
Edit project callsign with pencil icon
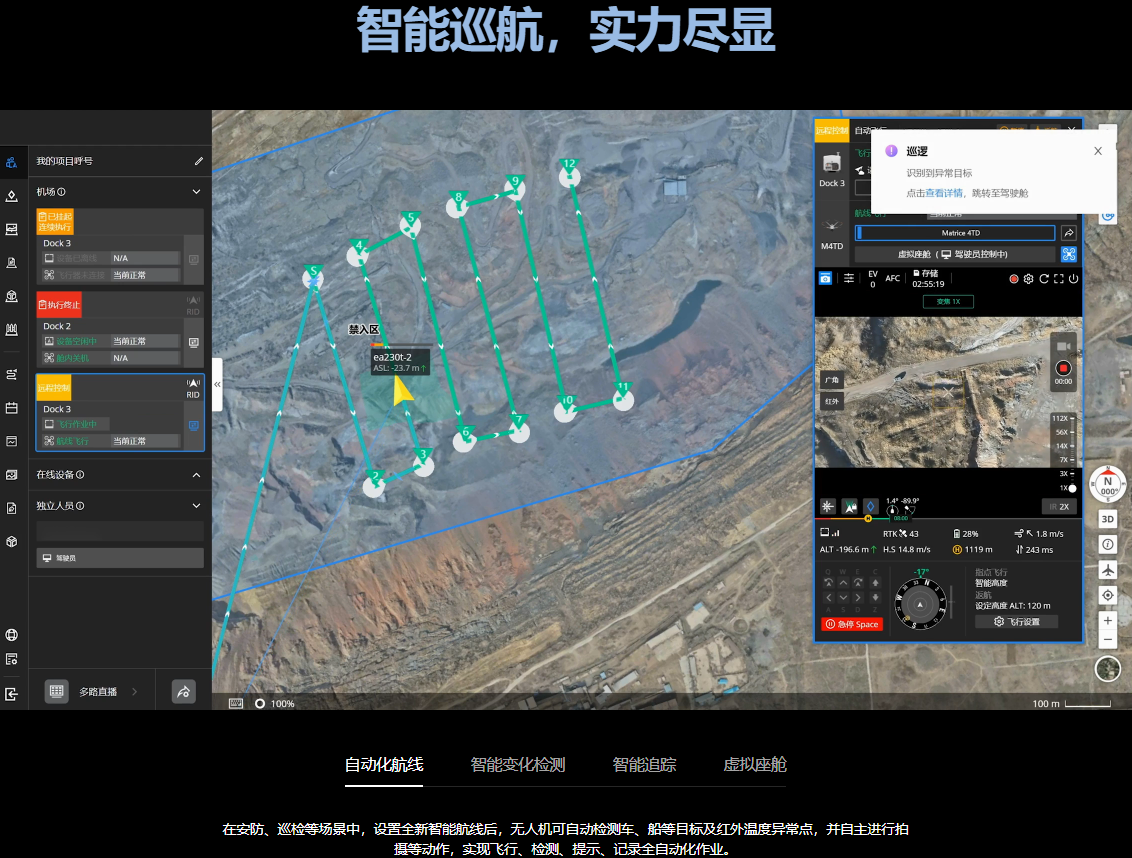[198, 161]
